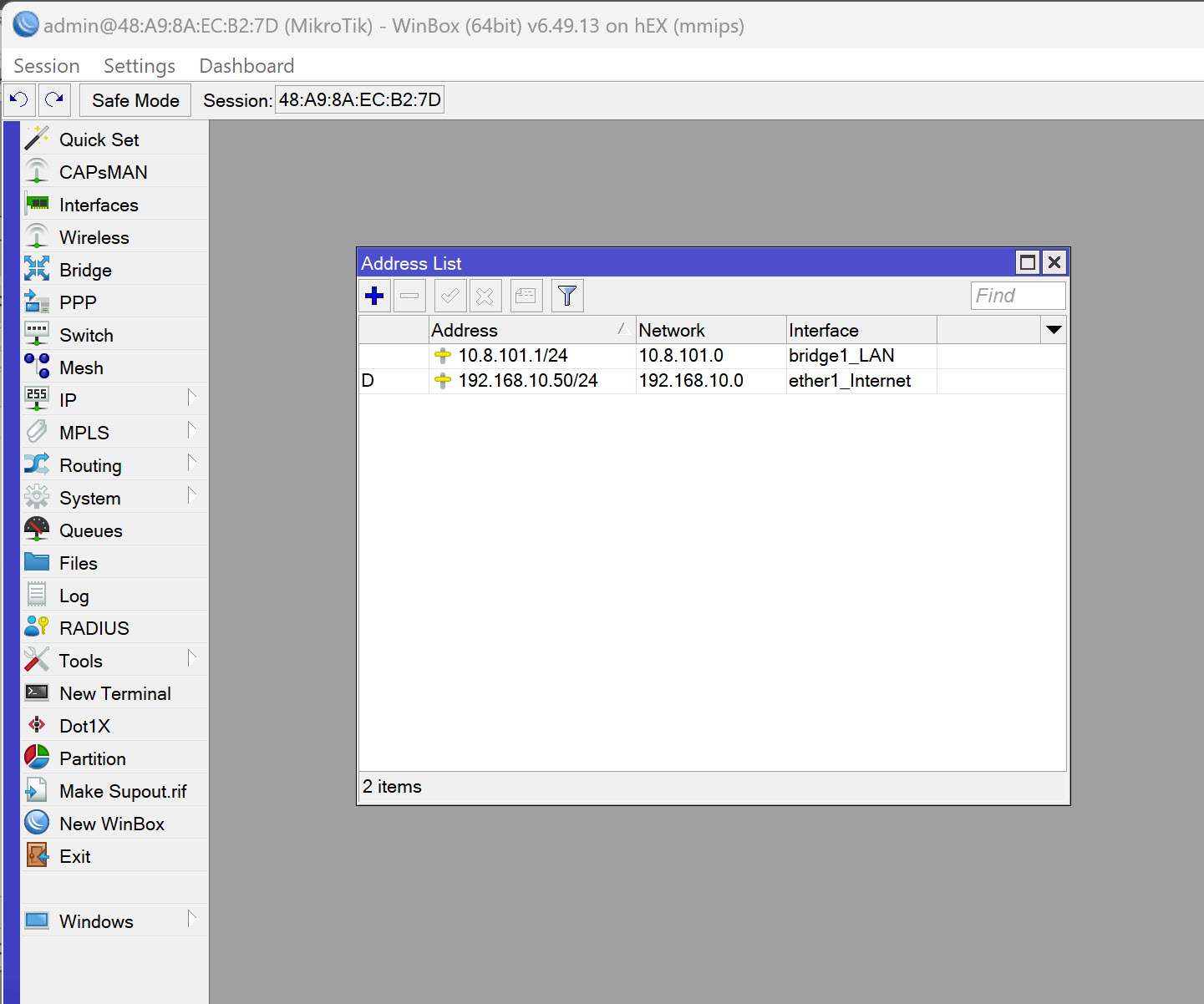Open the Queues panel

coord(90,530)
